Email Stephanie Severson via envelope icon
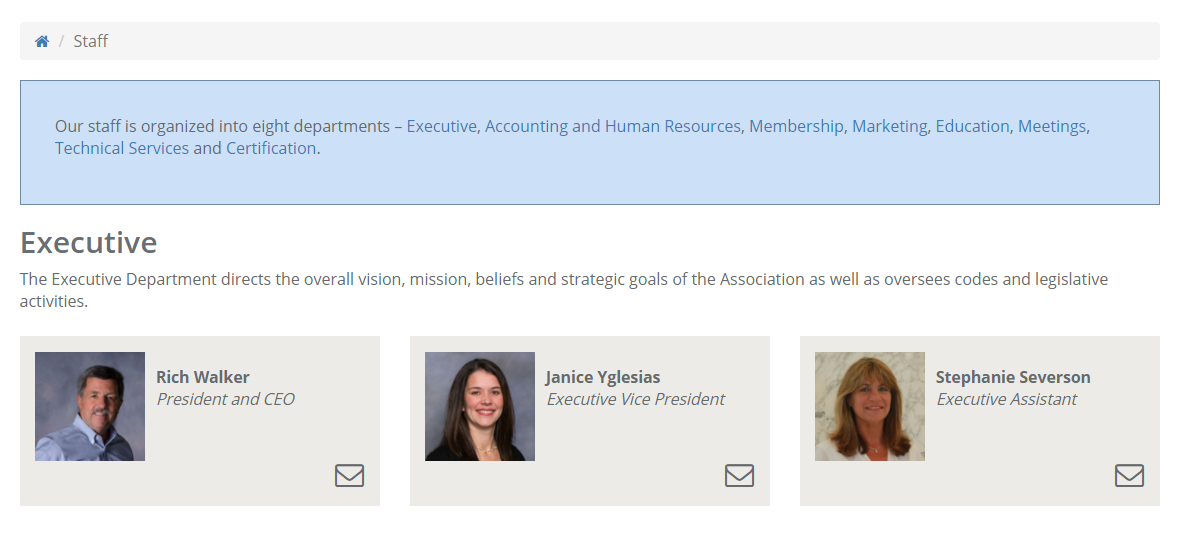 [1129, 476]
